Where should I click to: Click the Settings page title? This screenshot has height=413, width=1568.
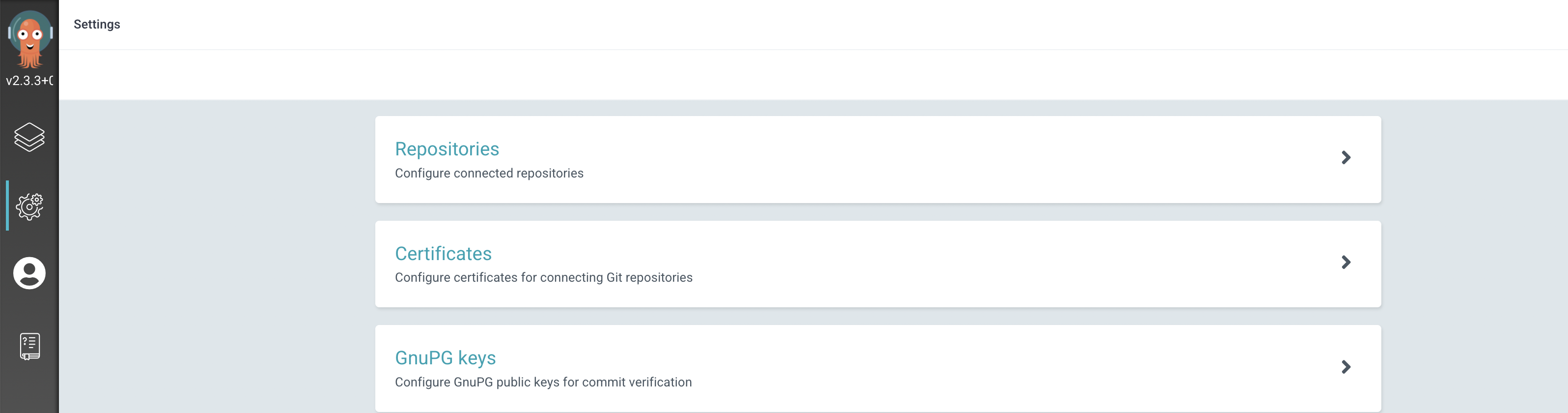(97, 25)
